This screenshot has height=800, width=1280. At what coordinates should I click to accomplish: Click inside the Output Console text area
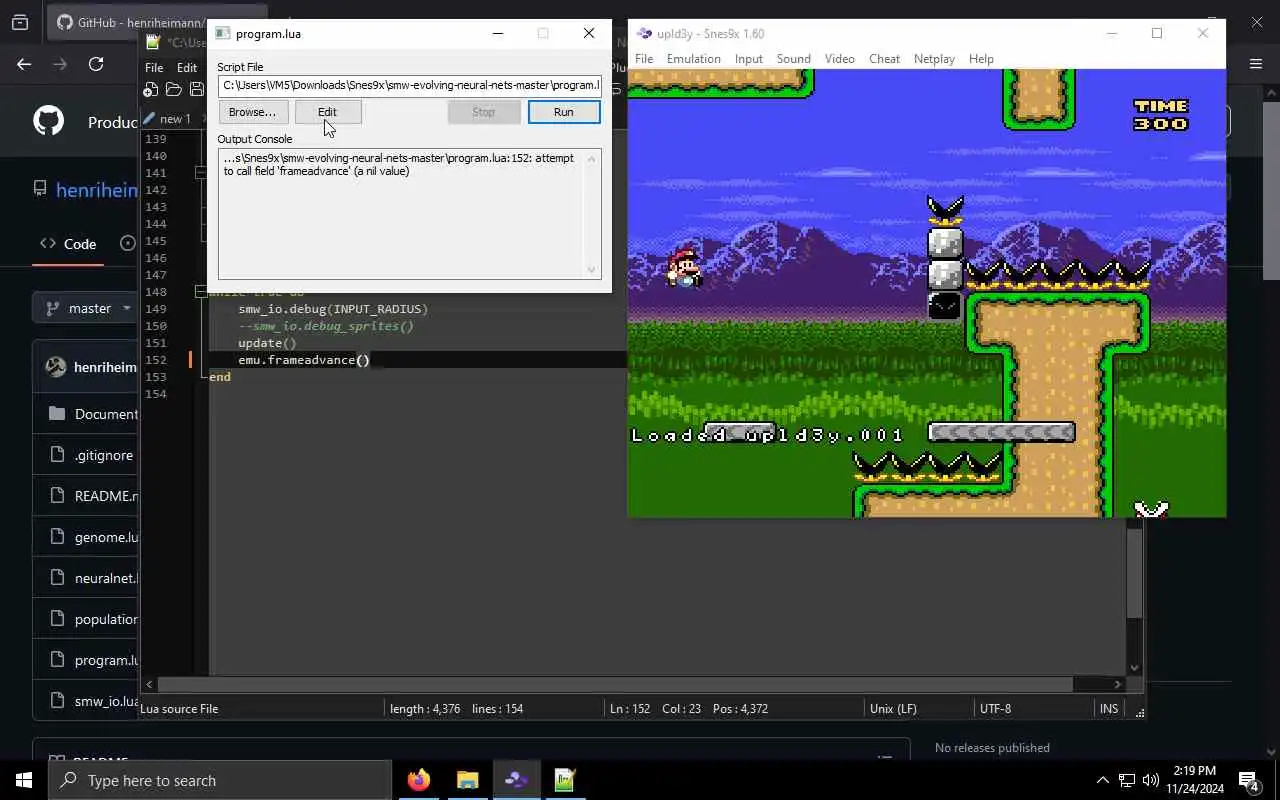point(402,213)
